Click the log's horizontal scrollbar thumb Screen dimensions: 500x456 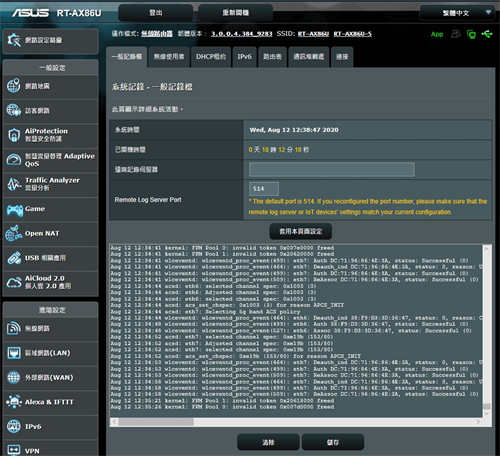(156, 422)
